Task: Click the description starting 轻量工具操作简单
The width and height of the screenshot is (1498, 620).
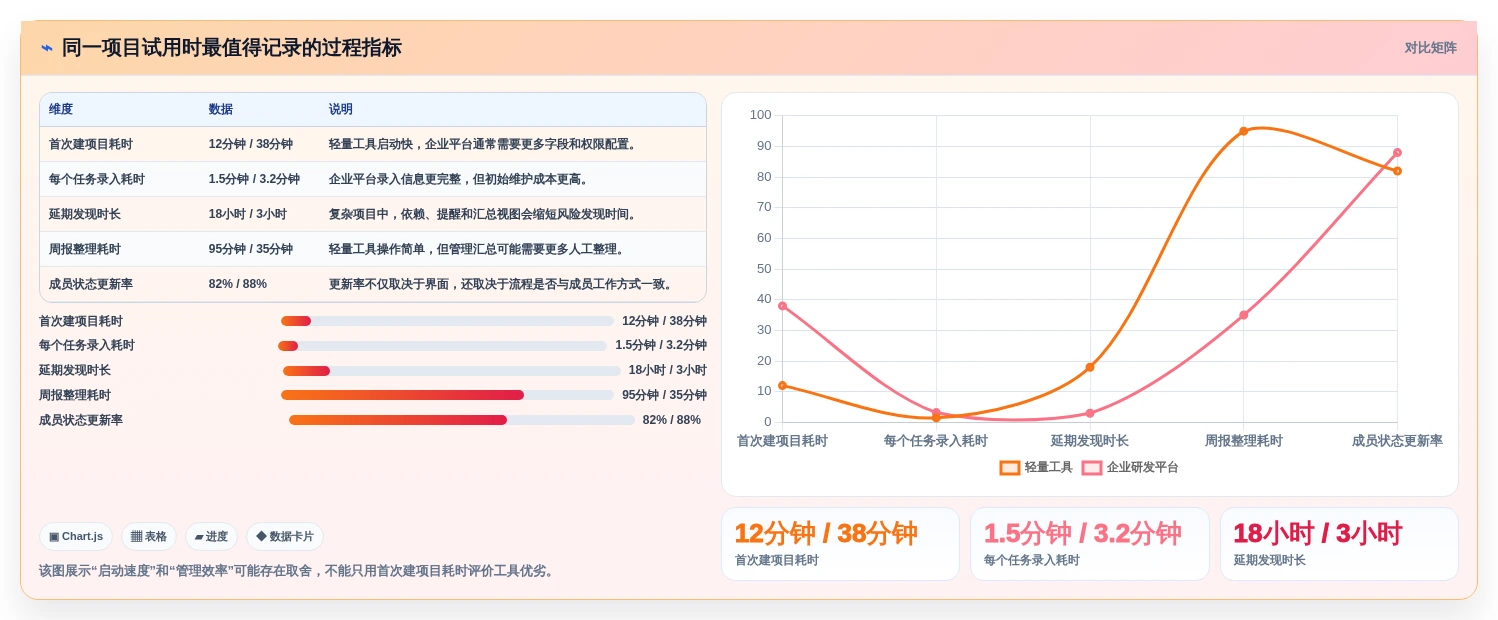Action: (477, 249)
